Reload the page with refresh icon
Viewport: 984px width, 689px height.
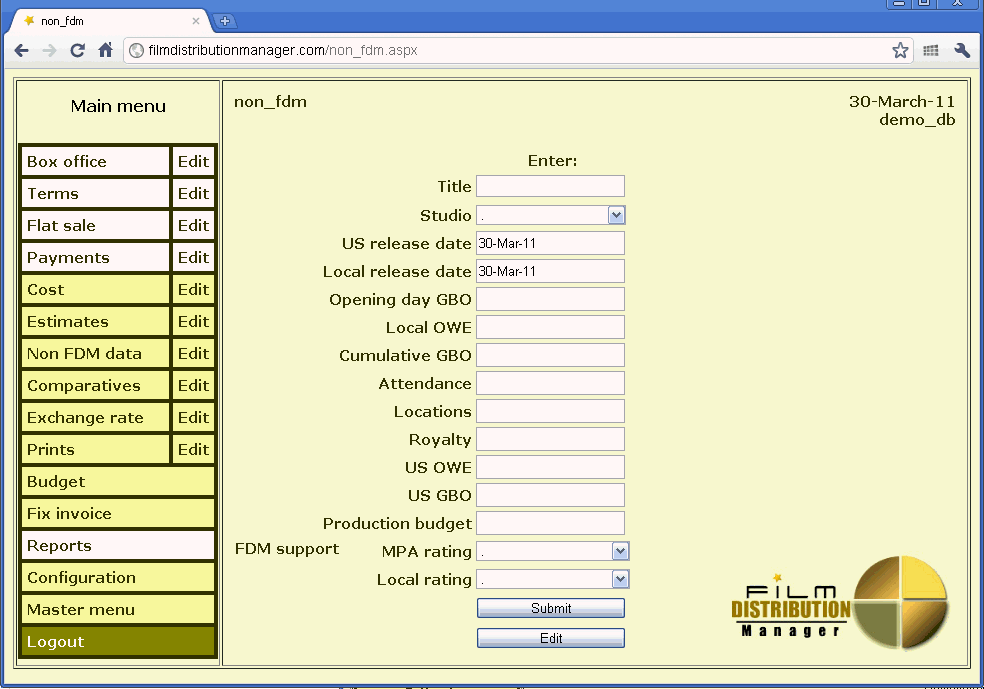tap(77, 50)
